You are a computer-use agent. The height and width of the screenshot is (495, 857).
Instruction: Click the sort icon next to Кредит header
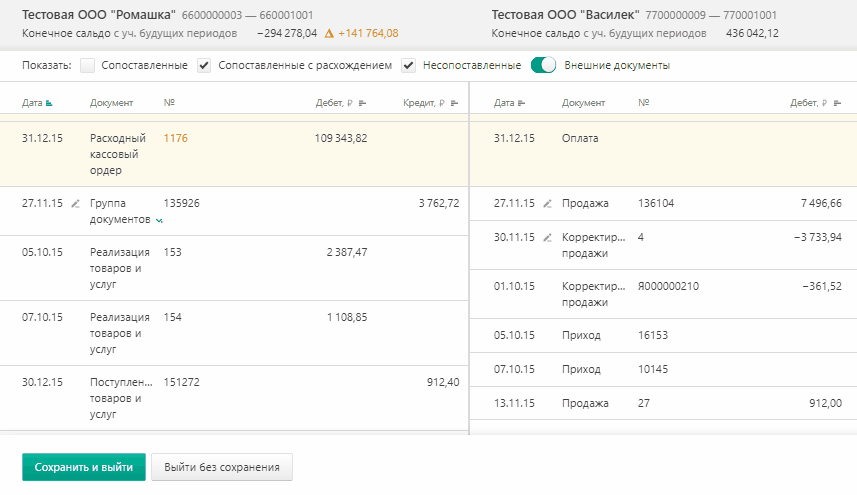tap(454, 103)
